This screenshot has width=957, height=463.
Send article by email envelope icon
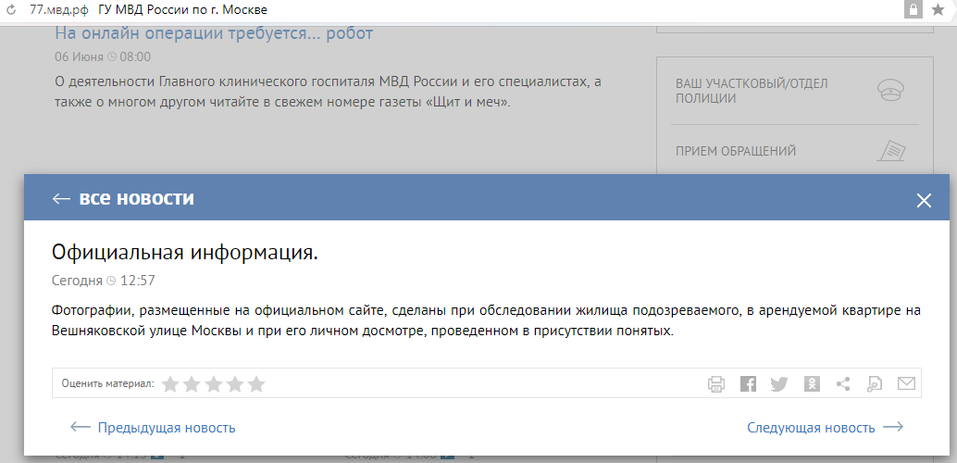906,384
